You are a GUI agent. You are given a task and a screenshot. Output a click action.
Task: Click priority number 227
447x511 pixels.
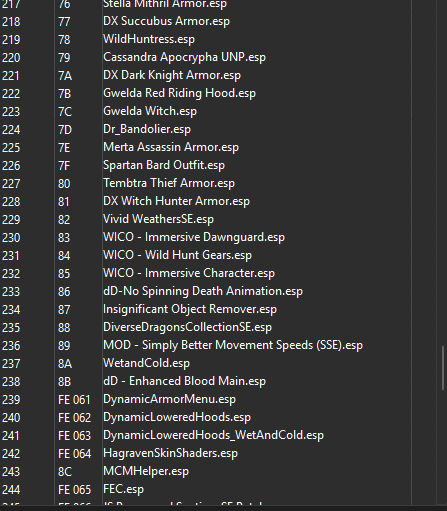click(11, 183)
